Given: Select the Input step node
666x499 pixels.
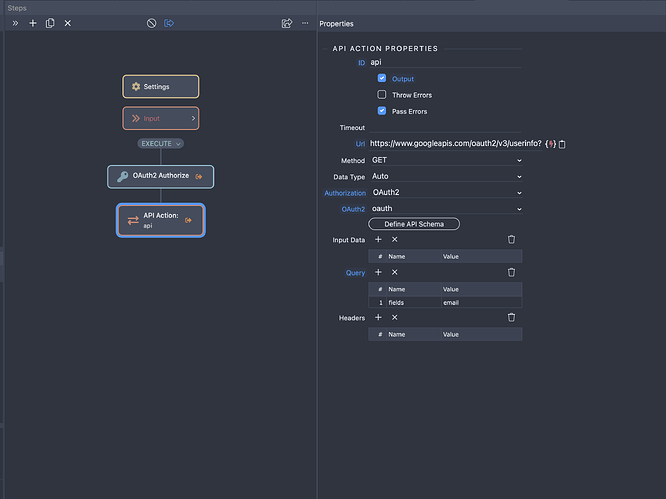Looking at the screenshot, I should point(161,118).
